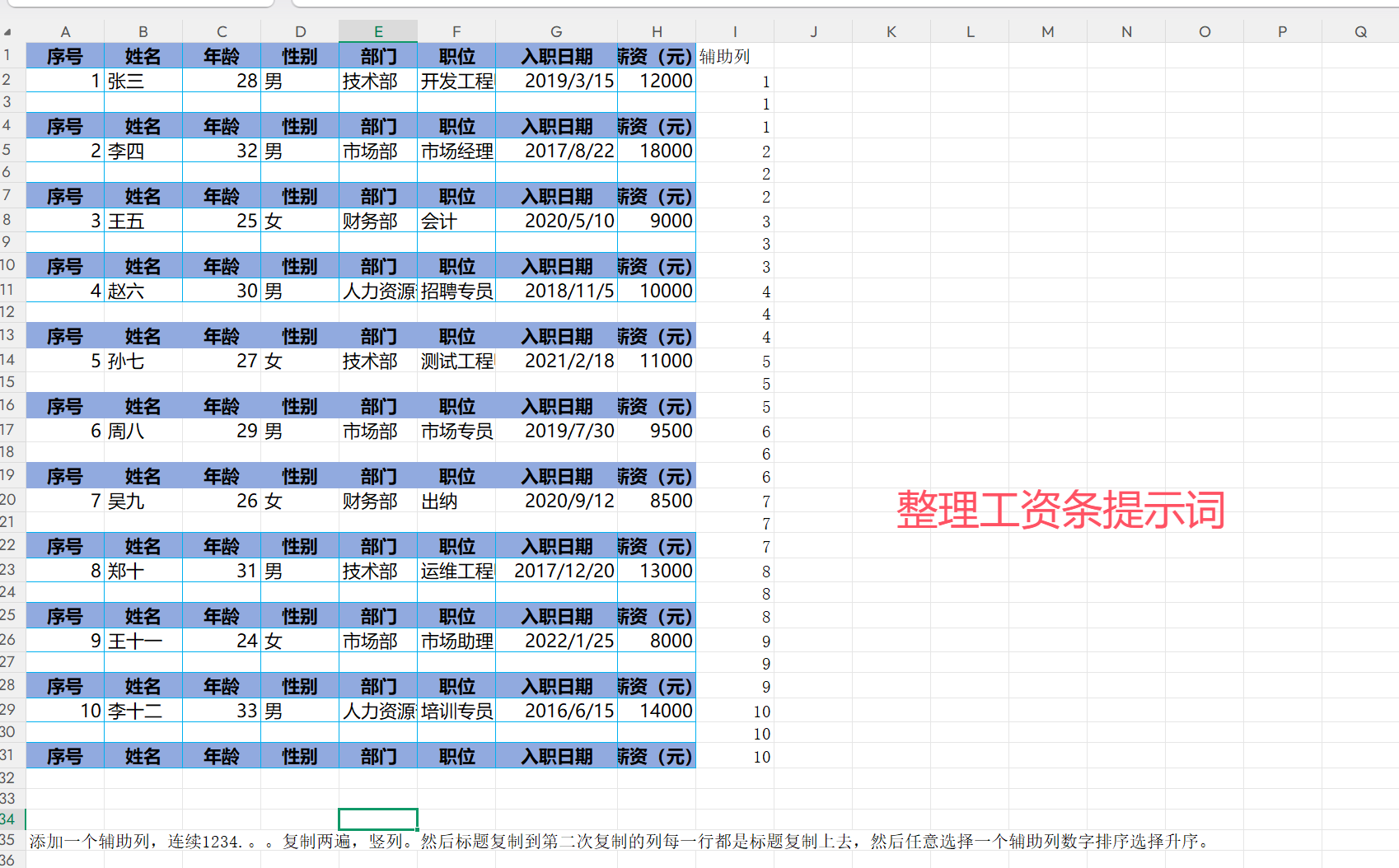This screenshot has height=868, width=1399.
Task: Click the instruction text in row 35
Action: coord(620,841)
